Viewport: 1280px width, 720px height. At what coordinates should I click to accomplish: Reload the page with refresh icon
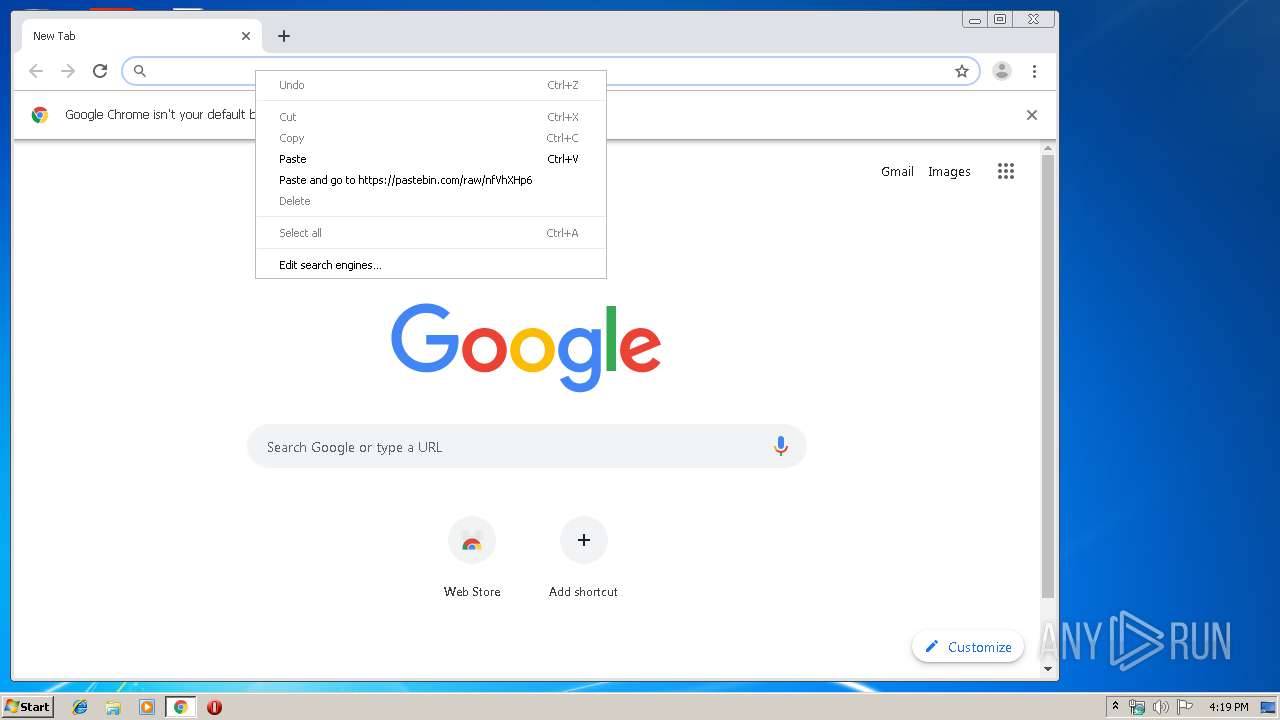[100, 71]
